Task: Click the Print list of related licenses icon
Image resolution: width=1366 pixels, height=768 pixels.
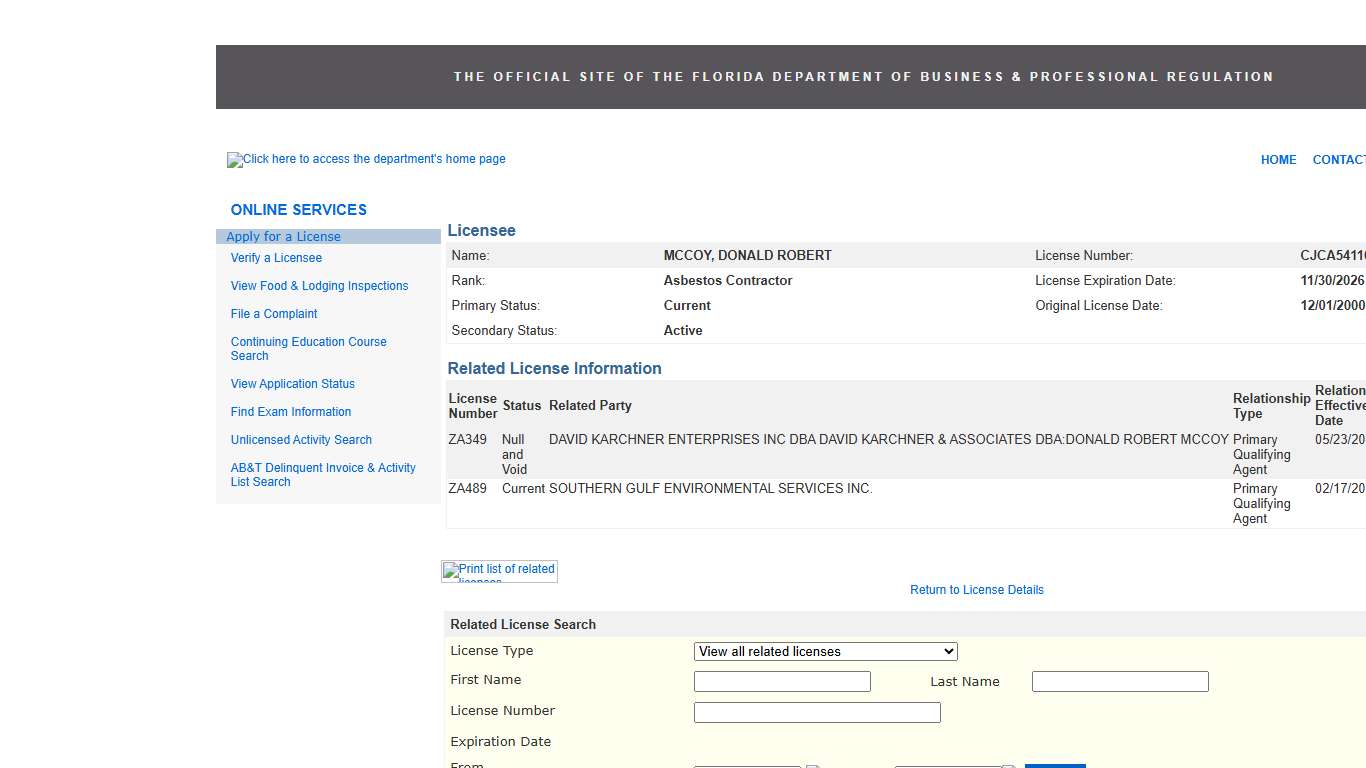Action: 498,570
